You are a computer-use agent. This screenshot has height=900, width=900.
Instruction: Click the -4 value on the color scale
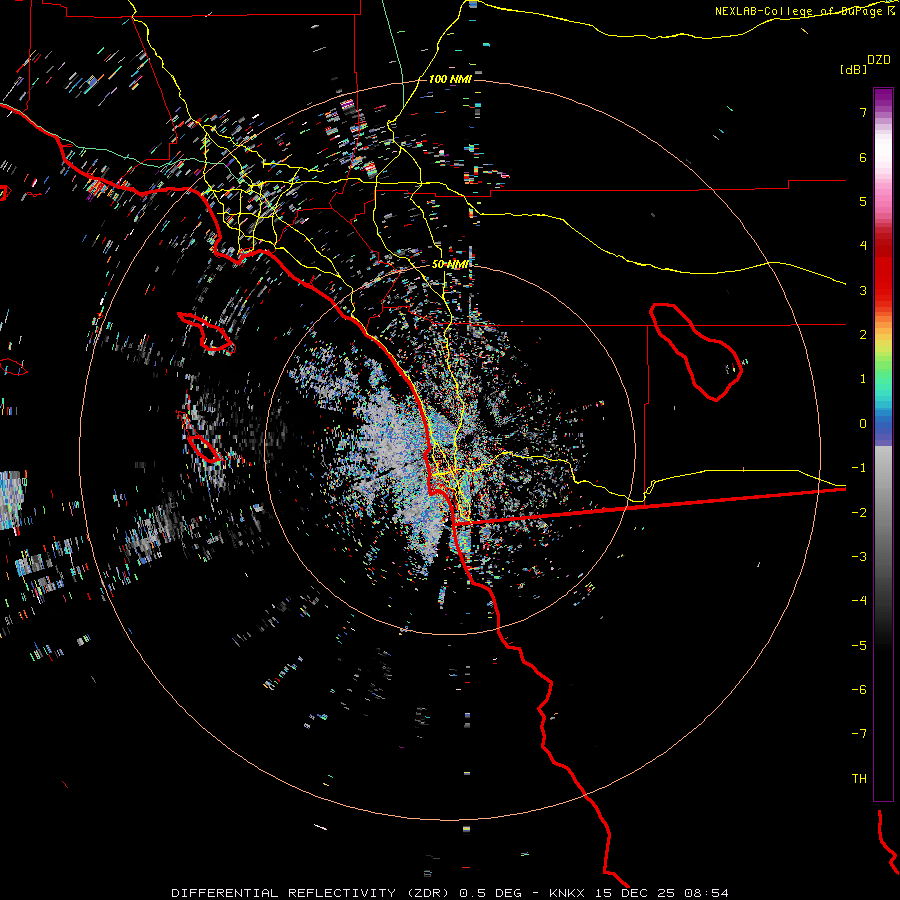click(859, 601)
